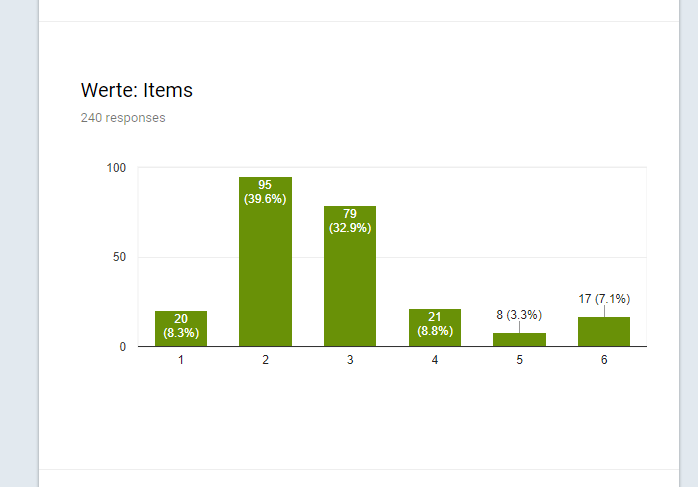Click the 240 responses text

click(x=123, y=118)
